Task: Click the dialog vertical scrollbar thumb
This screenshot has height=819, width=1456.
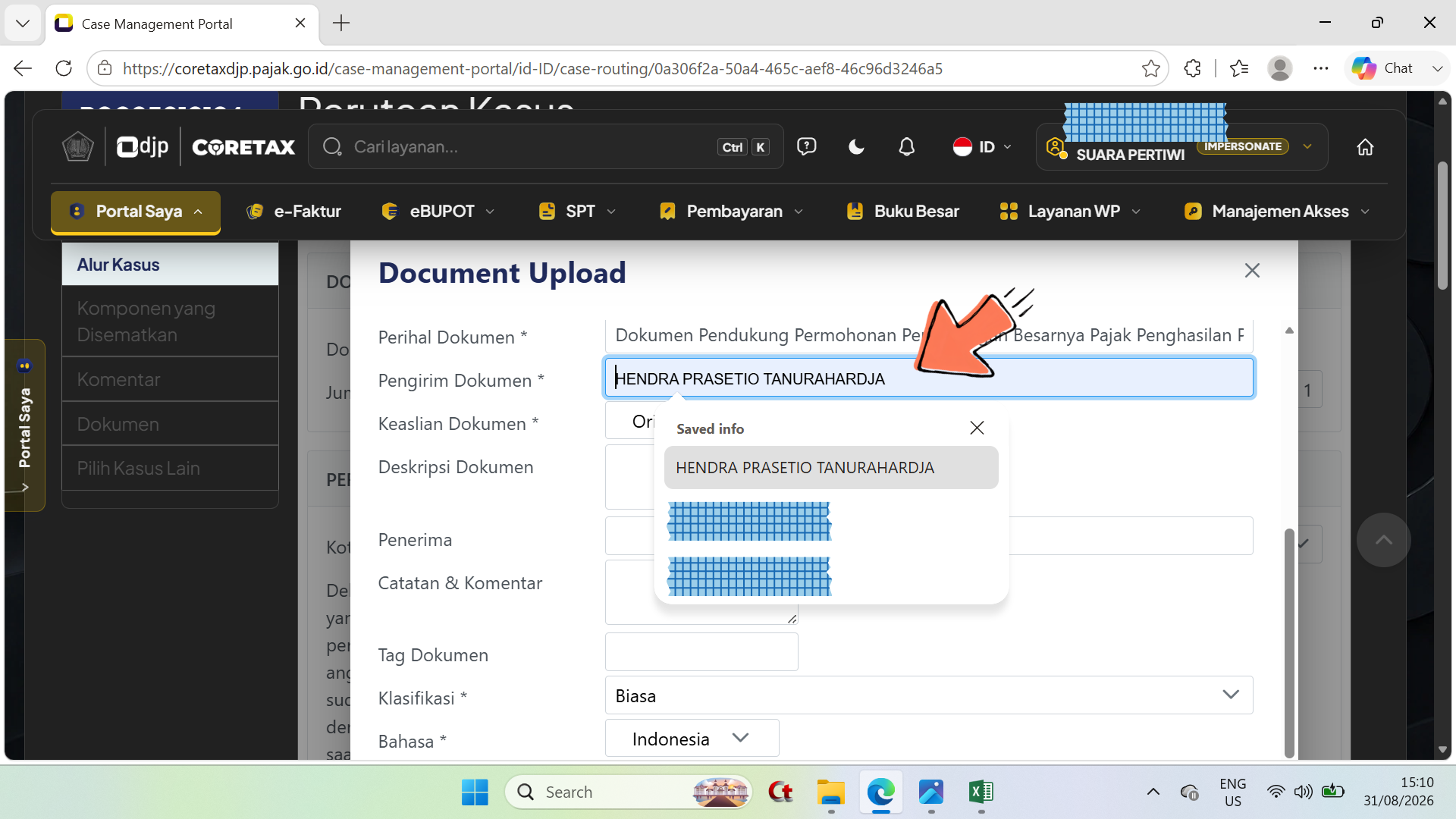Action: pyautogui.click(x=1288, y=643)
